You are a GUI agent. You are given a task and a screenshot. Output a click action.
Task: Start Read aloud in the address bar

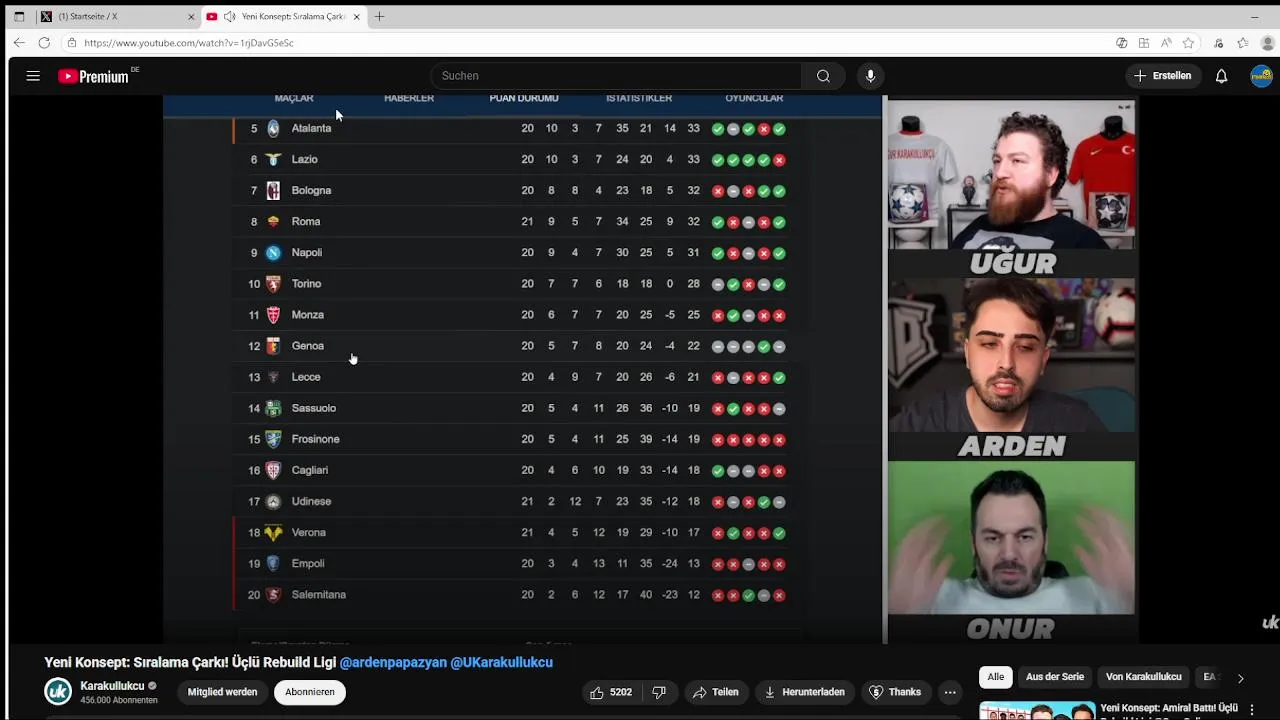pyautogui.click(x=1165, y=43)
